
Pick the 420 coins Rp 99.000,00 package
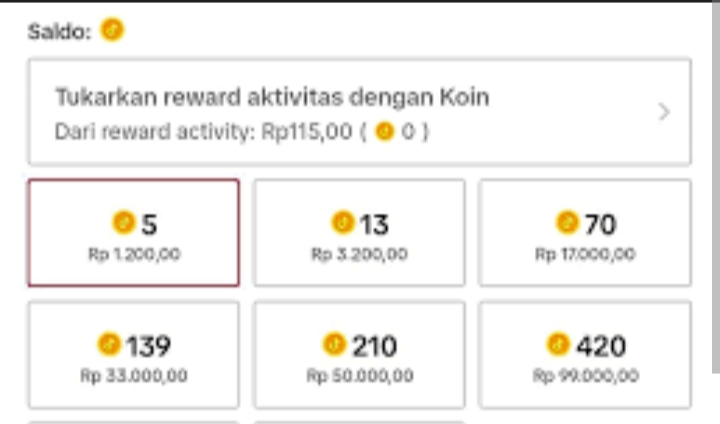585,355
